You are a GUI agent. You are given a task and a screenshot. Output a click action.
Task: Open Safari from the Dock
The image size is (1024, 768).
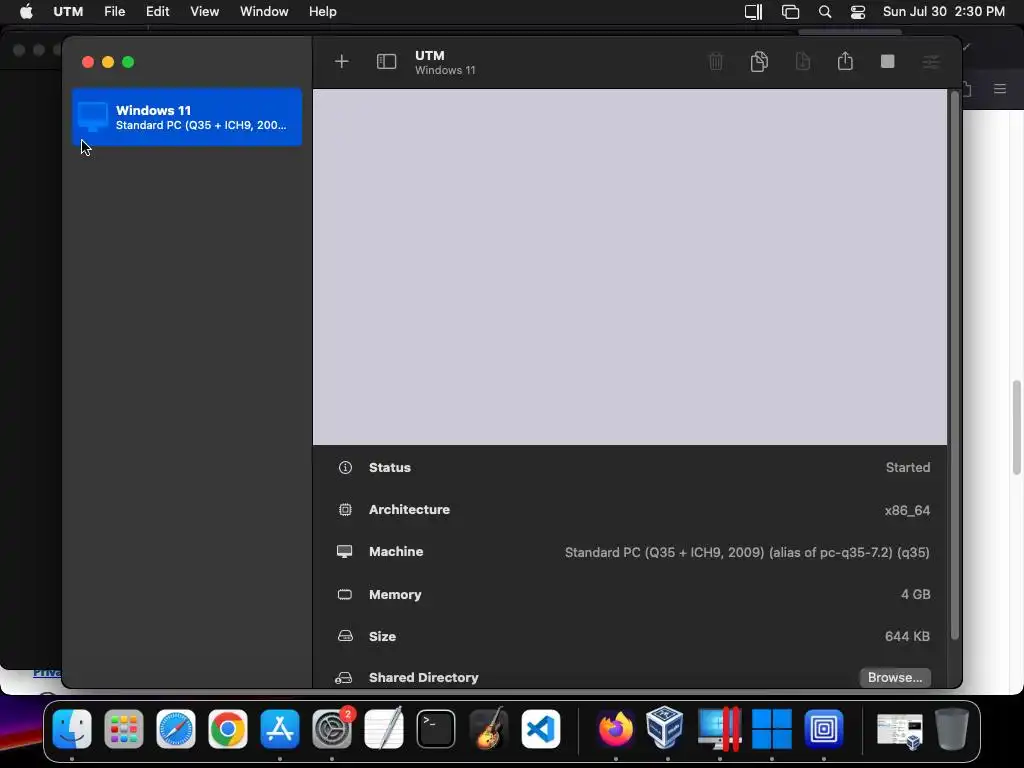pyautogui.click(x=176, y=729)
